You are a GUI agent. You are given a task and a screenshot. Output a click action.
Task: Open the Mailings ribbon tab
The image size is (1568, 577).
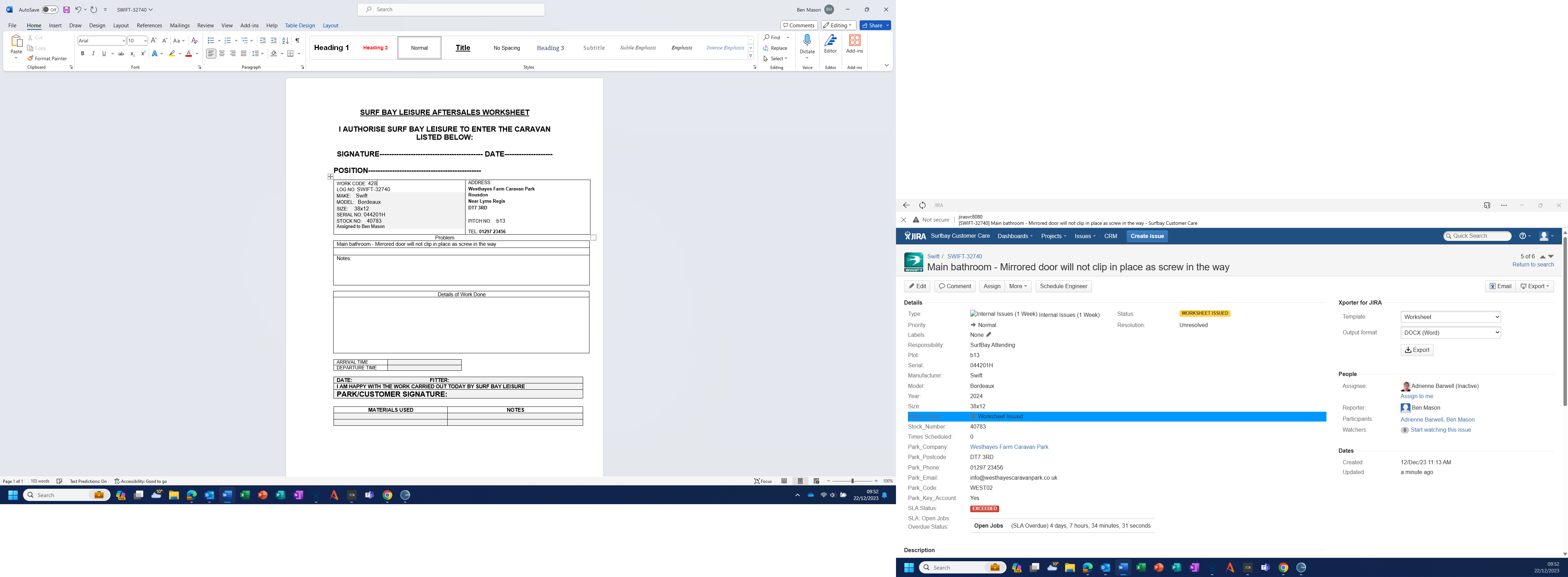click(x=180, y=26)
